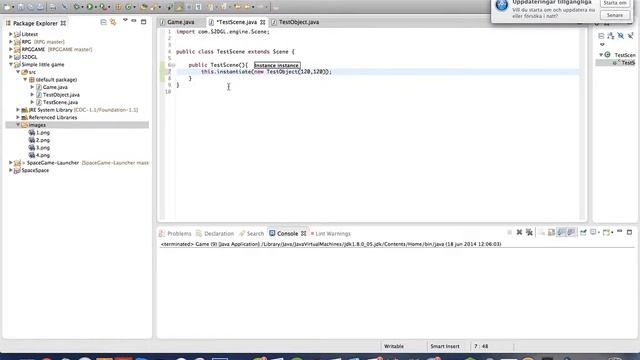Collapse All in Package Explorer

tap(103, 22)
